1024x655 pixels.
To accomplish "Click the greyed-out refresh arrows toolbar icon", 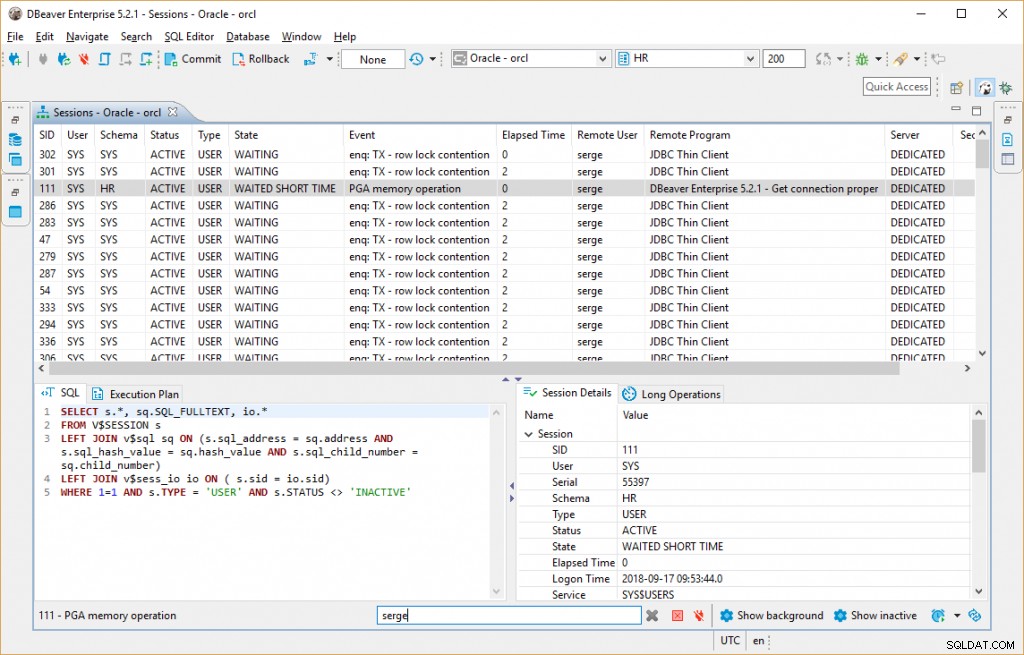I will pos(823,59).
